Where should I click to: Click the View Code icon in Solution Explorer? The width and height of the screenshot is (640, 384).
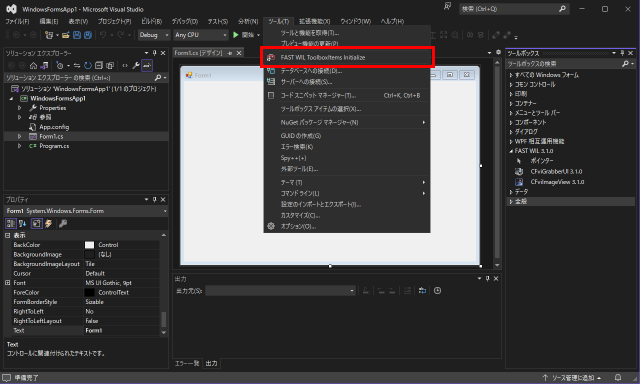coord(125,66)
